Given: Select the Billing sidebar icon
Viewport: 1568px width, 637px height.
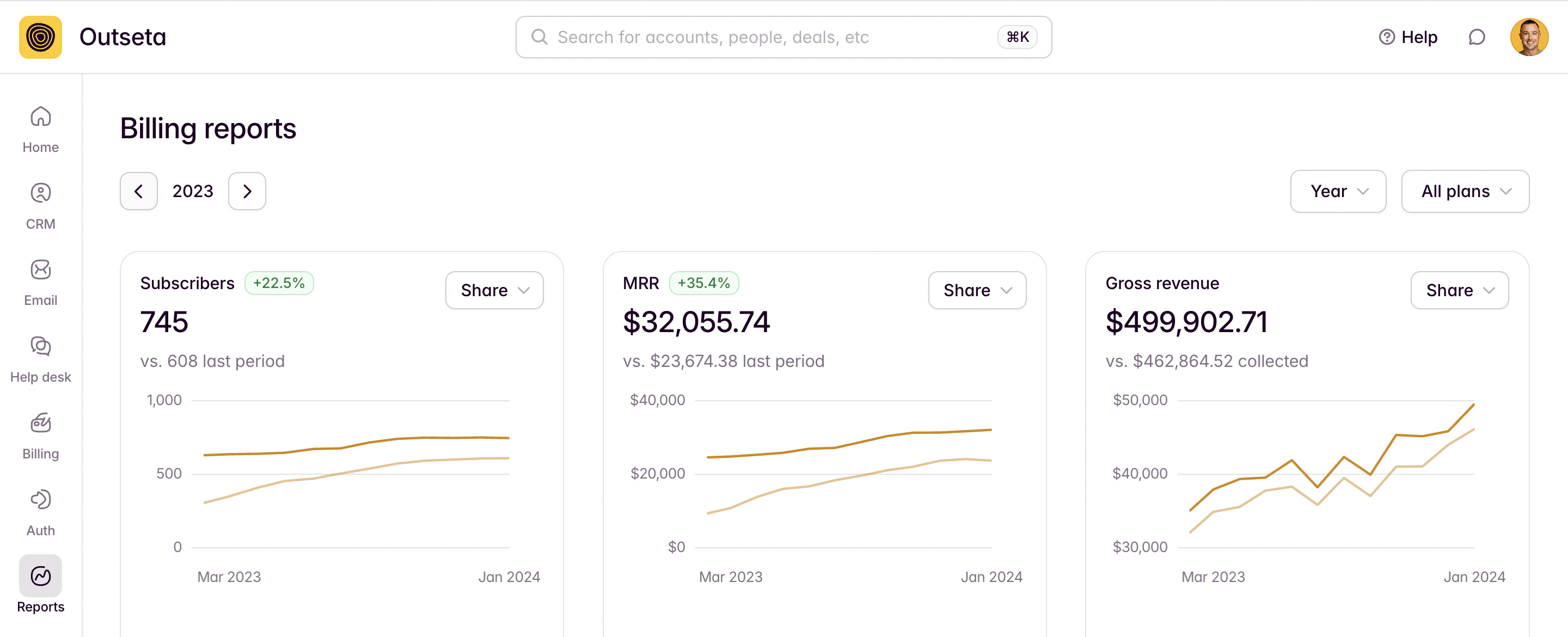Looking at the screenshot, I should (40, 423).
